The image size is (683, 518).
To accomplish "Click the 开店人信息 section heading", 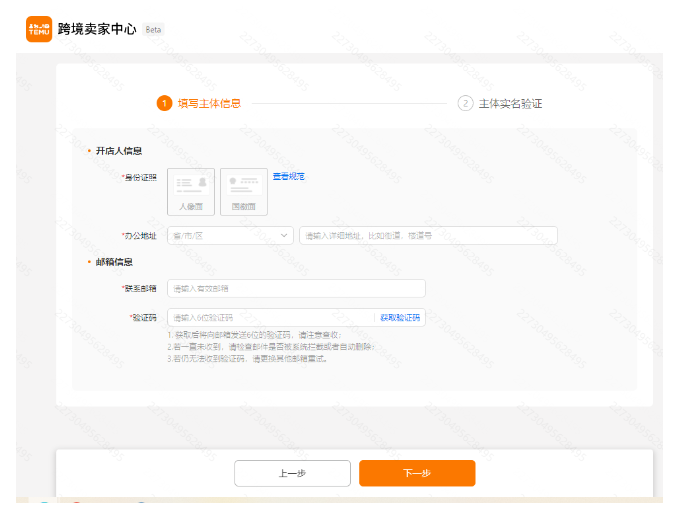I will click(x=118, y=151).
